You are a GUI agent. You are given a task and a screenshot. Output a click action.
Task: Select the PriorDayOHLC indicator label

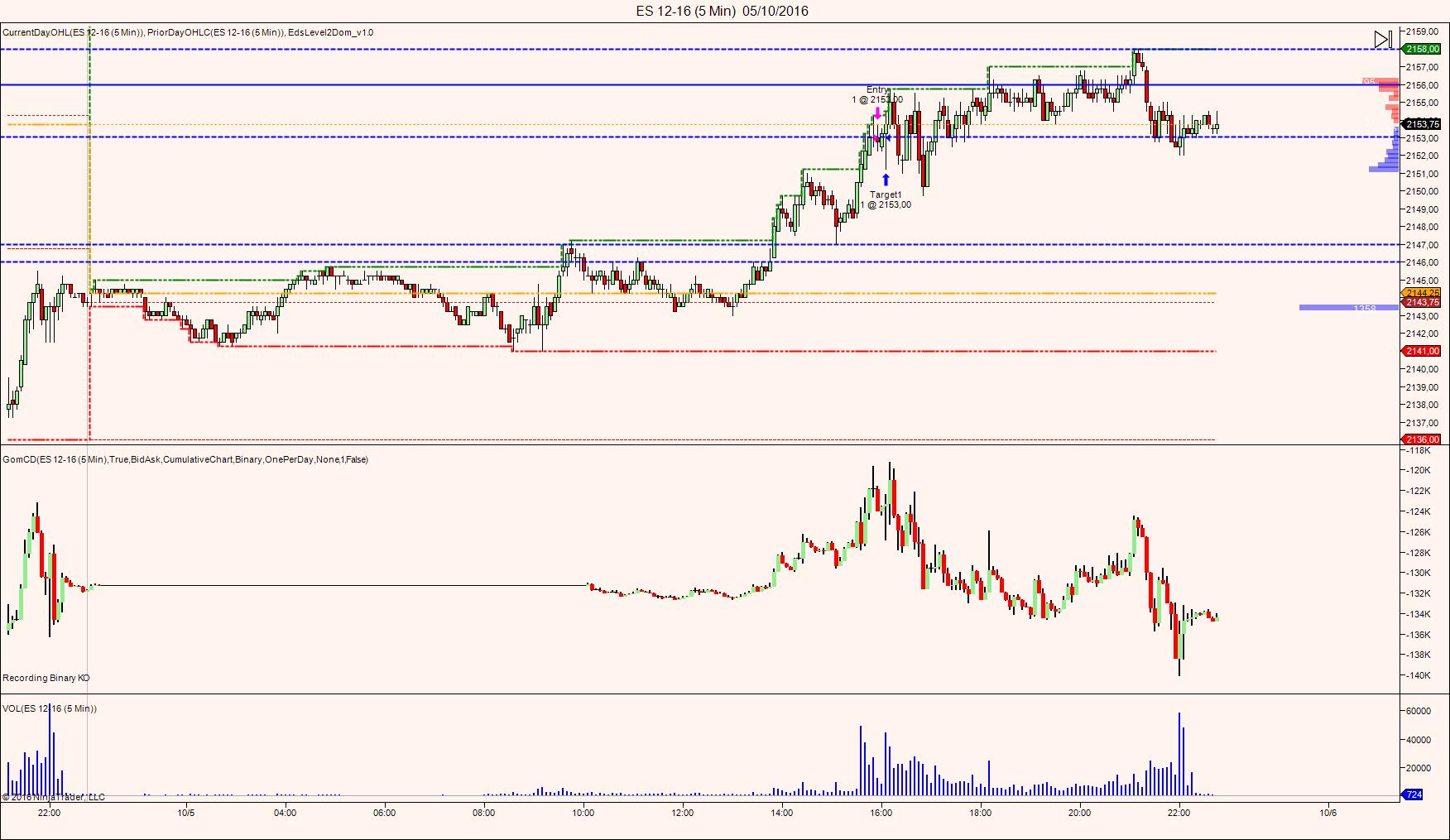coord(216,32)
